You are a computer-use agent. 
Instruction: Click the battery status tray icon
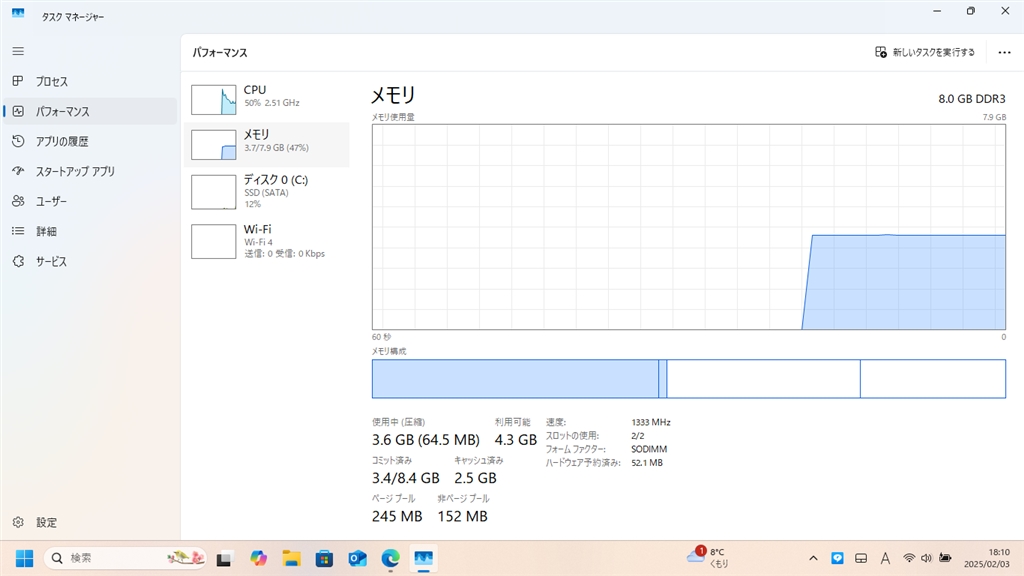tap(944, 558)
